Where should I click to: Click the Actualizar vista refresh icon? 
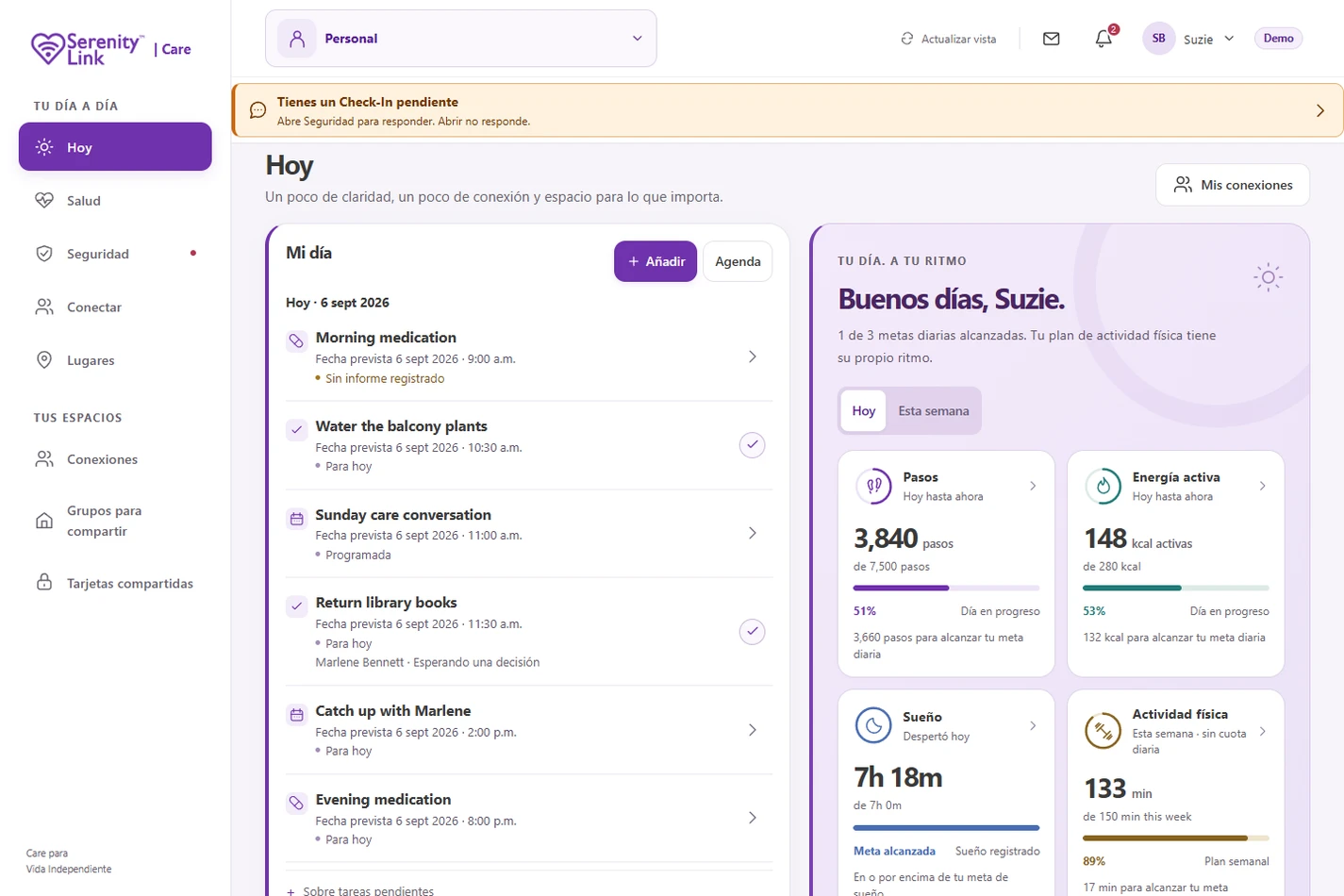[907, 39]
